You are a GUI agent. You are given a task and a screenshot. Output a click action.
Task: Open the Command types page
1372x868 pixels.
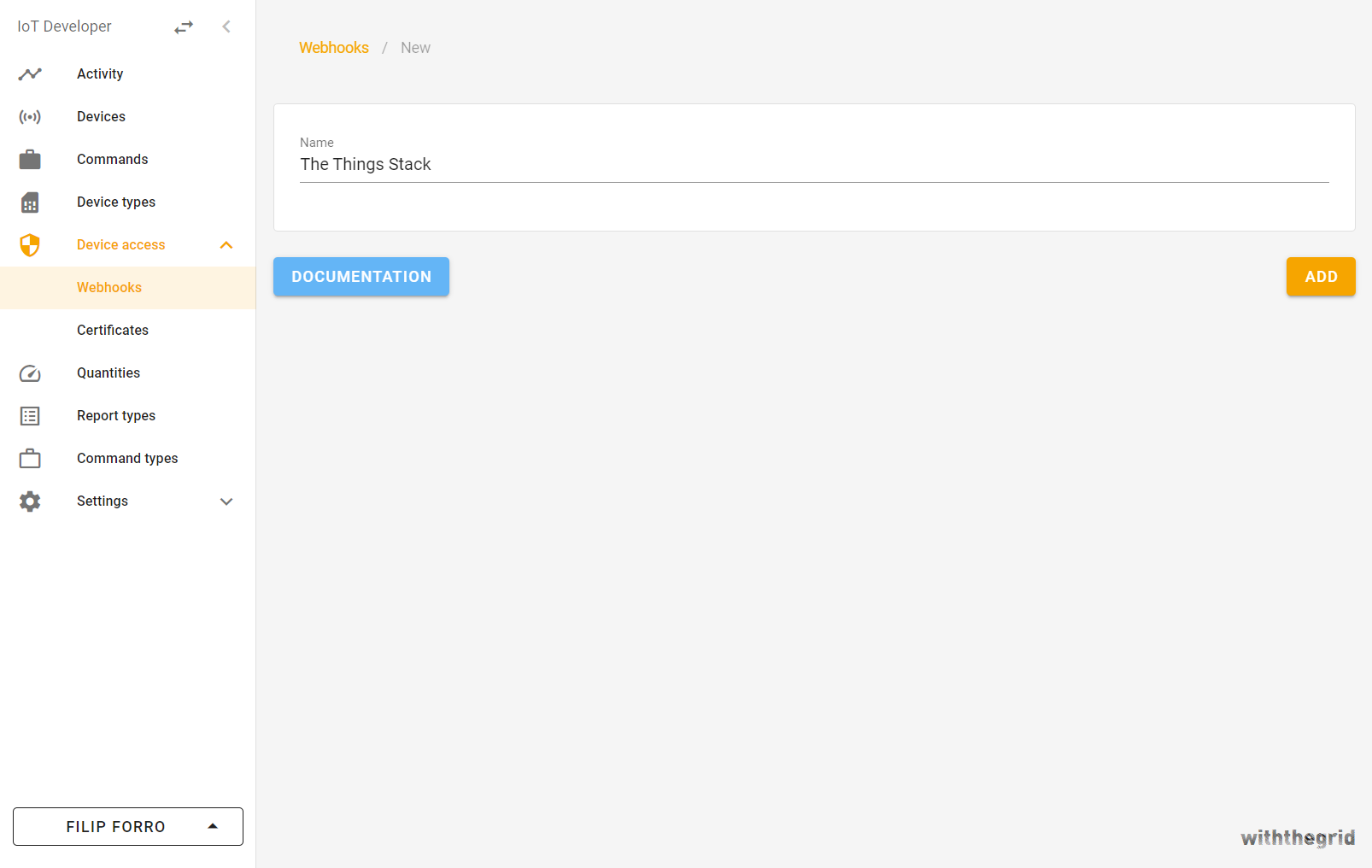coord(126,458)
